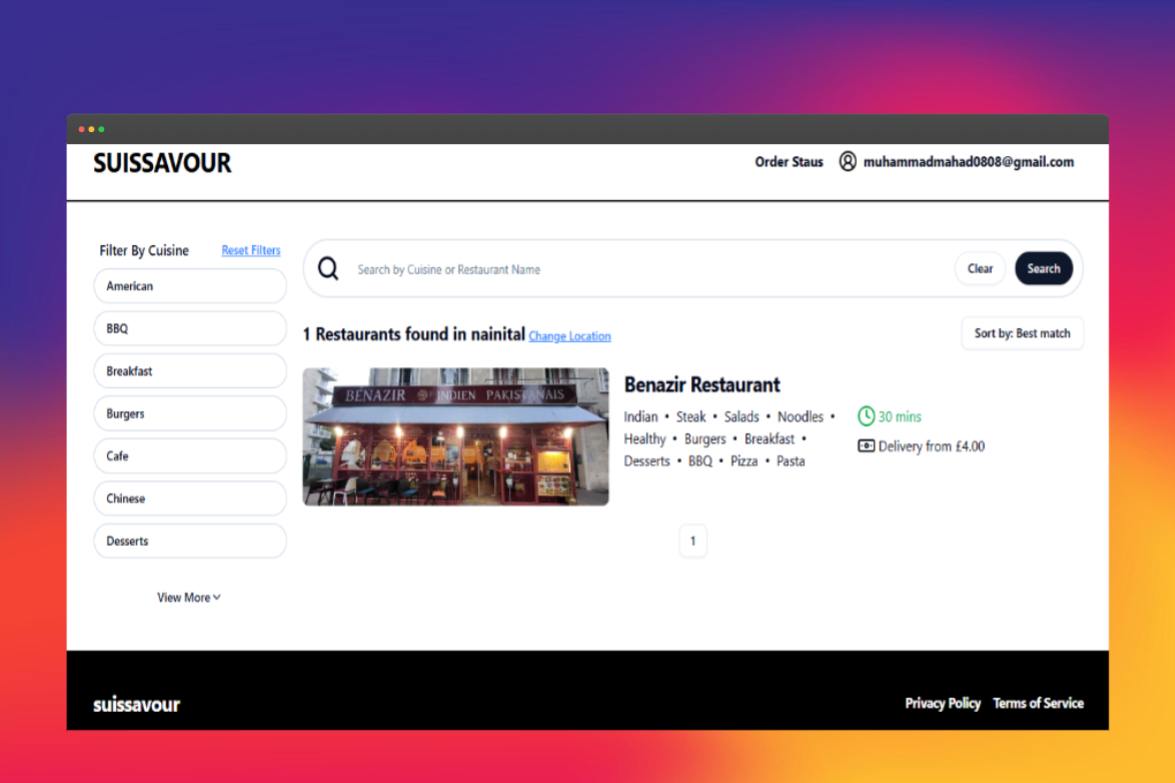This screenshot has height=783, width=1175.
Task: Toggle the Chinese cuisine filter
Action: 190,498
